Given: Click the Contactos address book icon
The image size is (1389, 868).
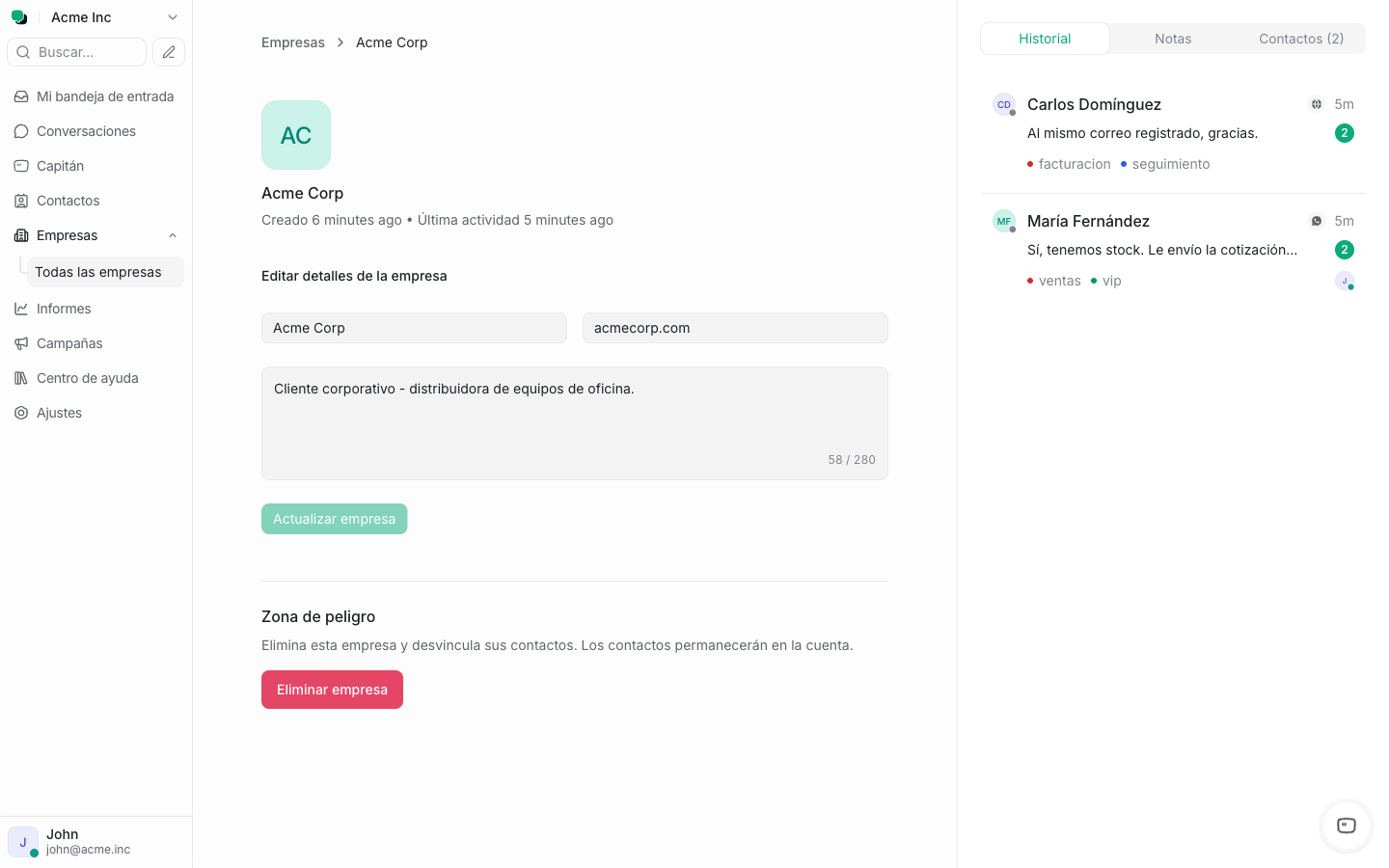Looking at the screenshot, I should click(x=21, y=201).
